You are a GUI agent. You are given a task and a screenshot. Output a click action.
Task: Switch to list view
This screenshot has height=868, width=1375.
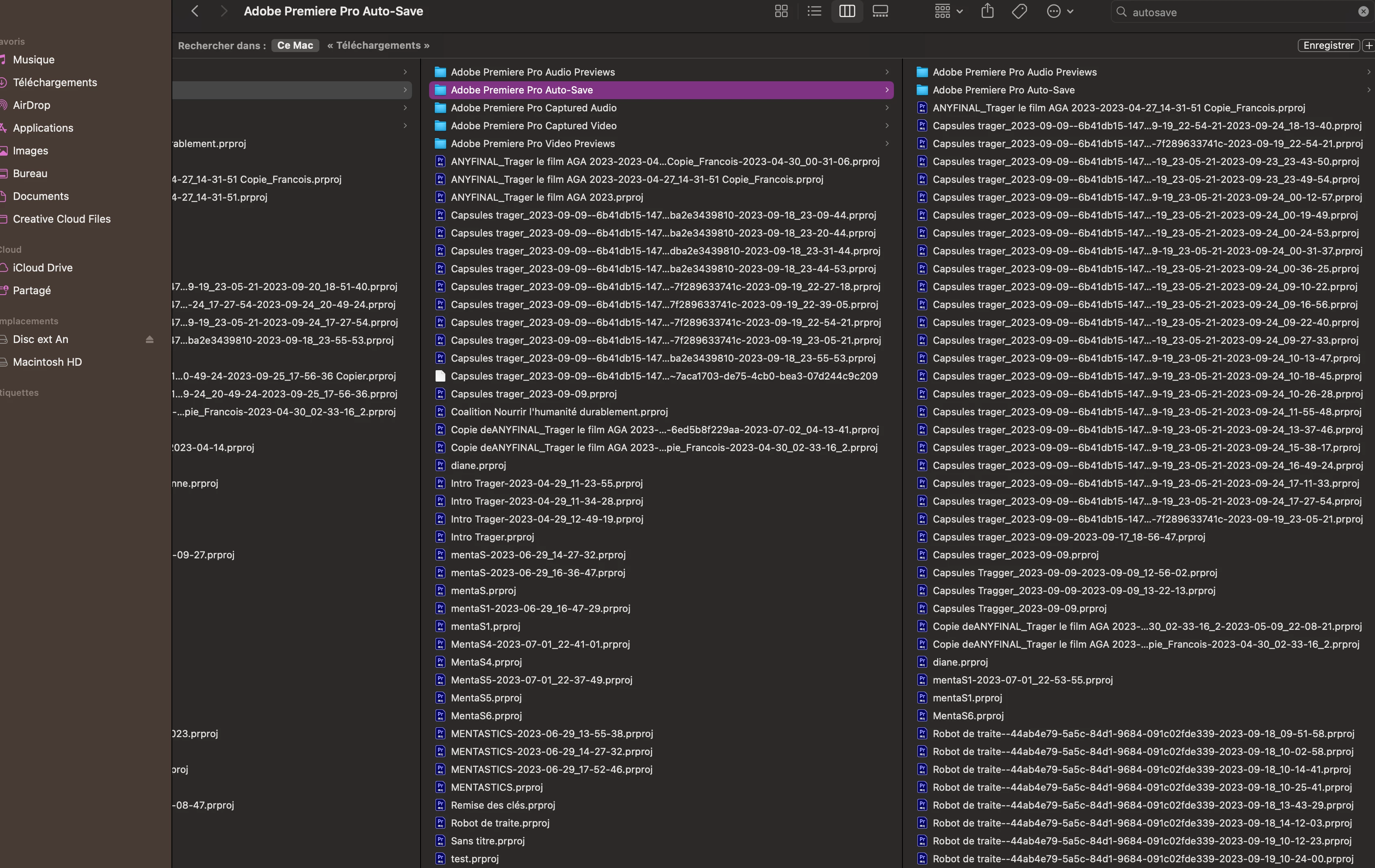coord(814,11)
